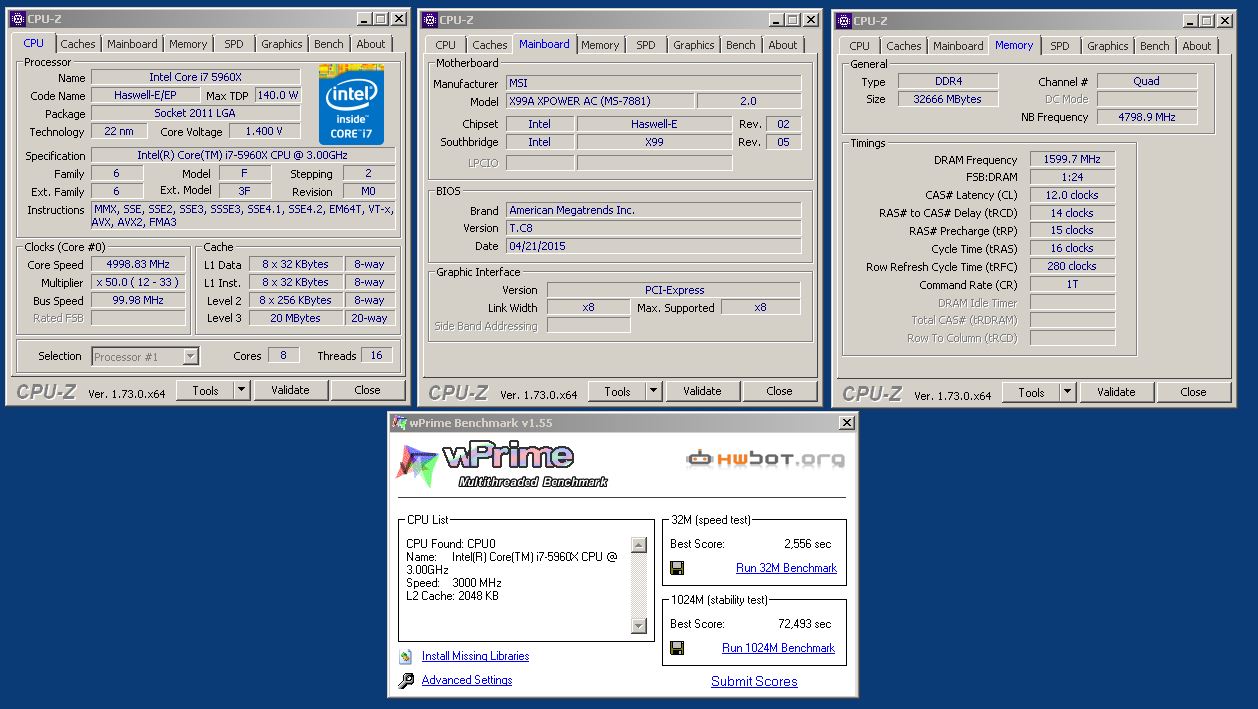1258x709 pixels.
Task: Click the memory size 32666 MBytes field
Action: point(946,99)
